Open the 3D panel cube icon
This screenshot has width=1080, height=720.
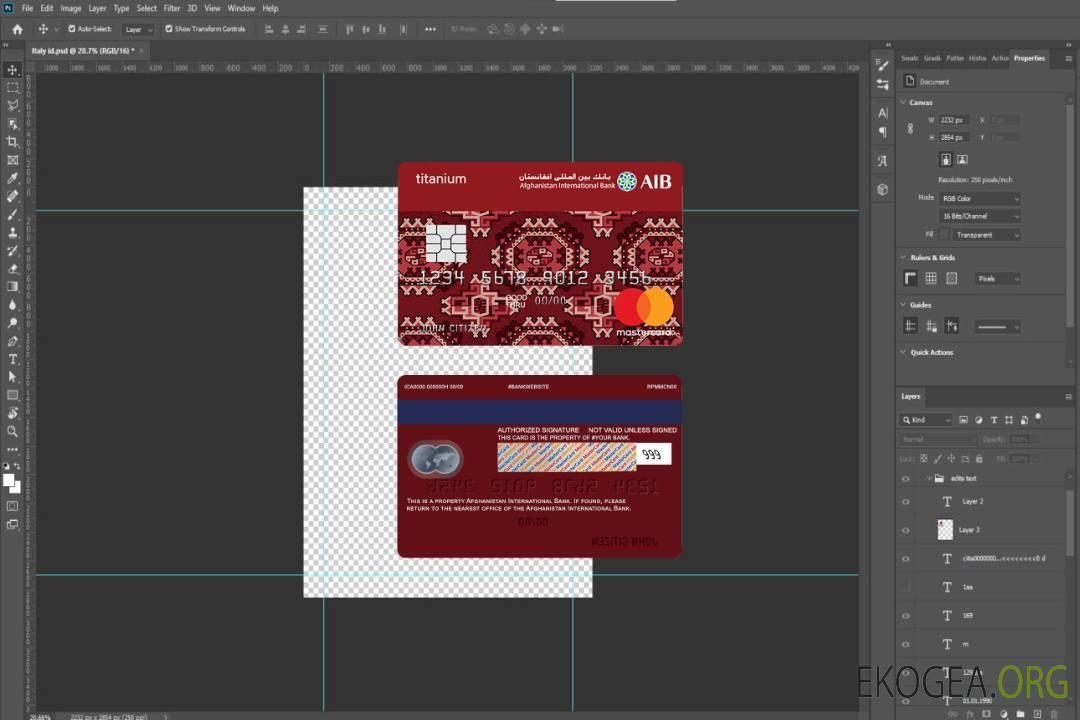(x=882, y=188)
